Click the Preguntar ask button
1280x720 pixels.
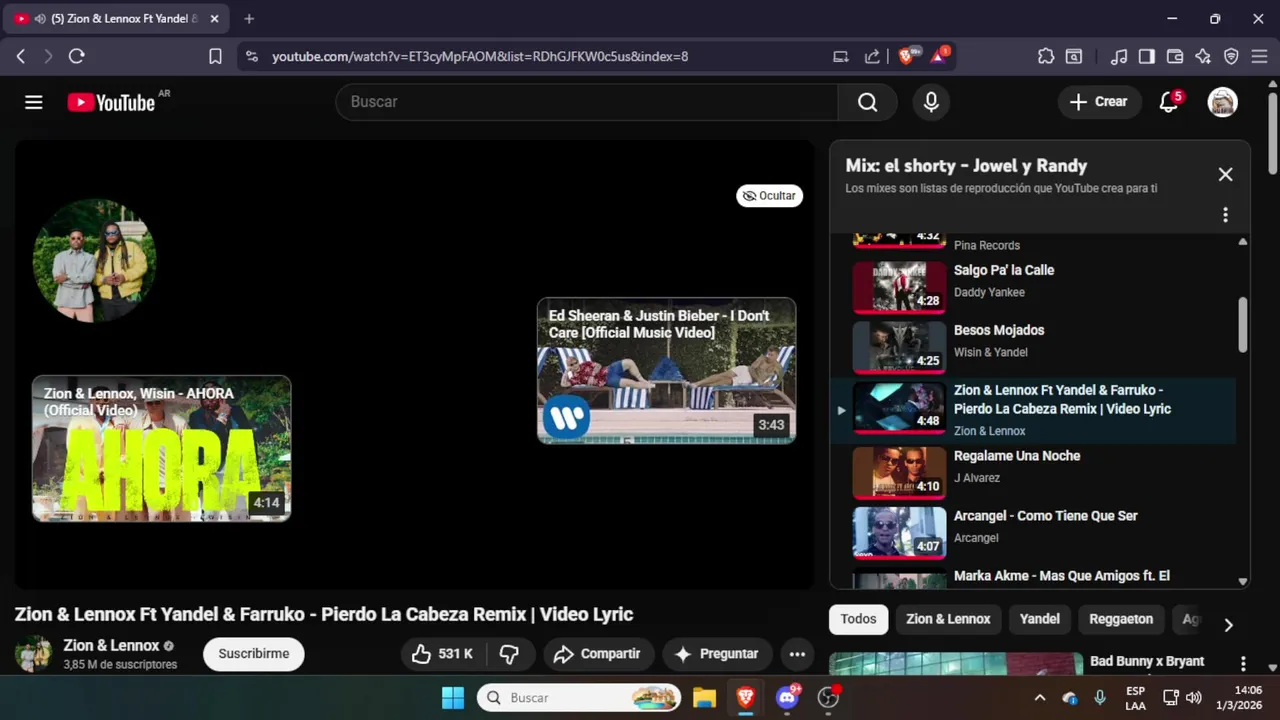pyautogui.click(x=718, y=654)
